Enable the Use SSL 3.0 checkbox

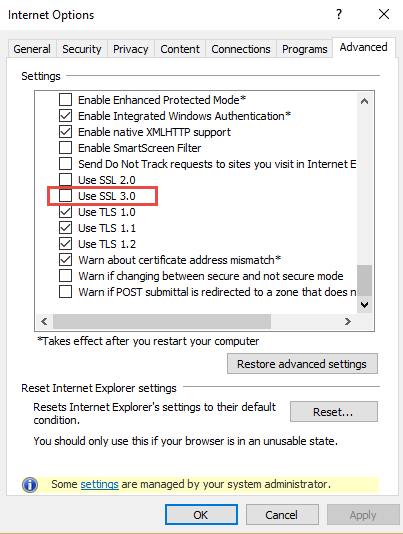(65, 196)
